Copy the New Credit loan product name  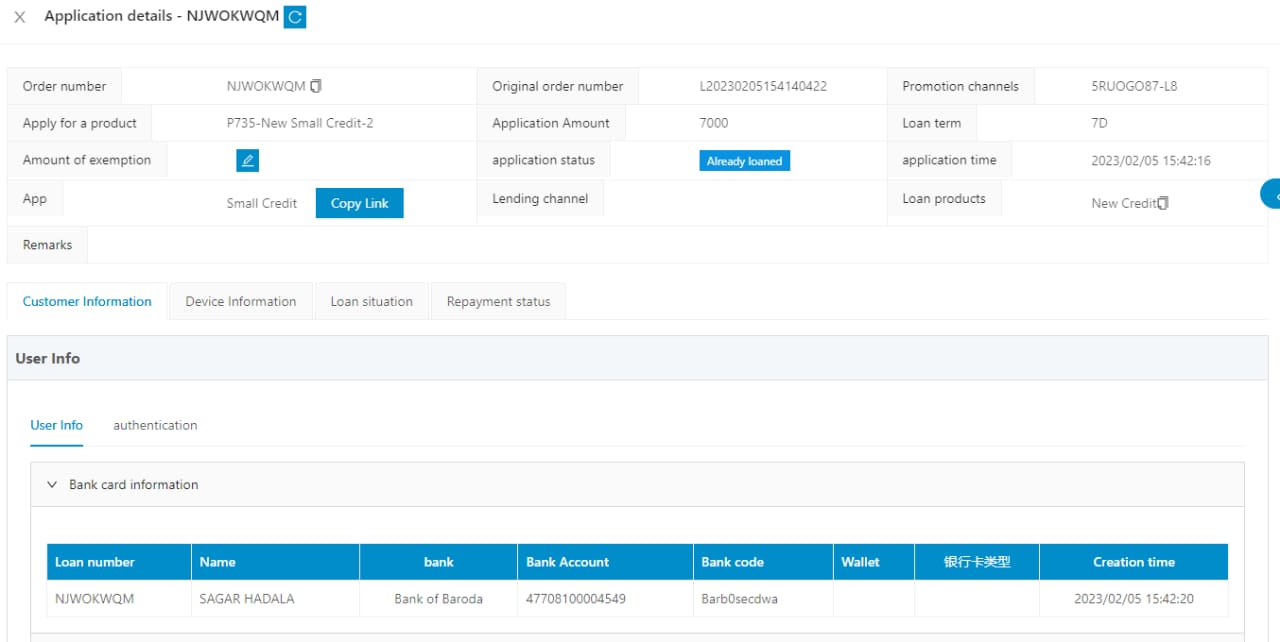click(x=1163, y=203)
